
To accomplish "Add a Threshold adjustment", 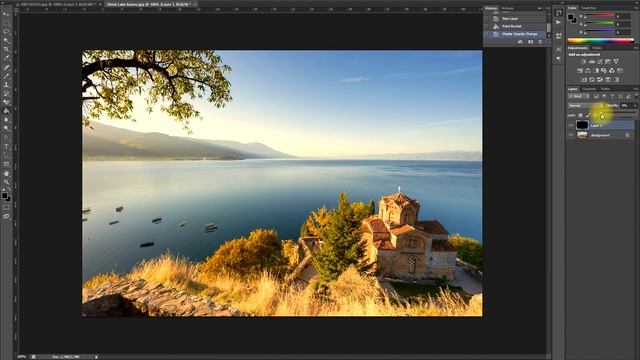I will [x=600, y=80].
